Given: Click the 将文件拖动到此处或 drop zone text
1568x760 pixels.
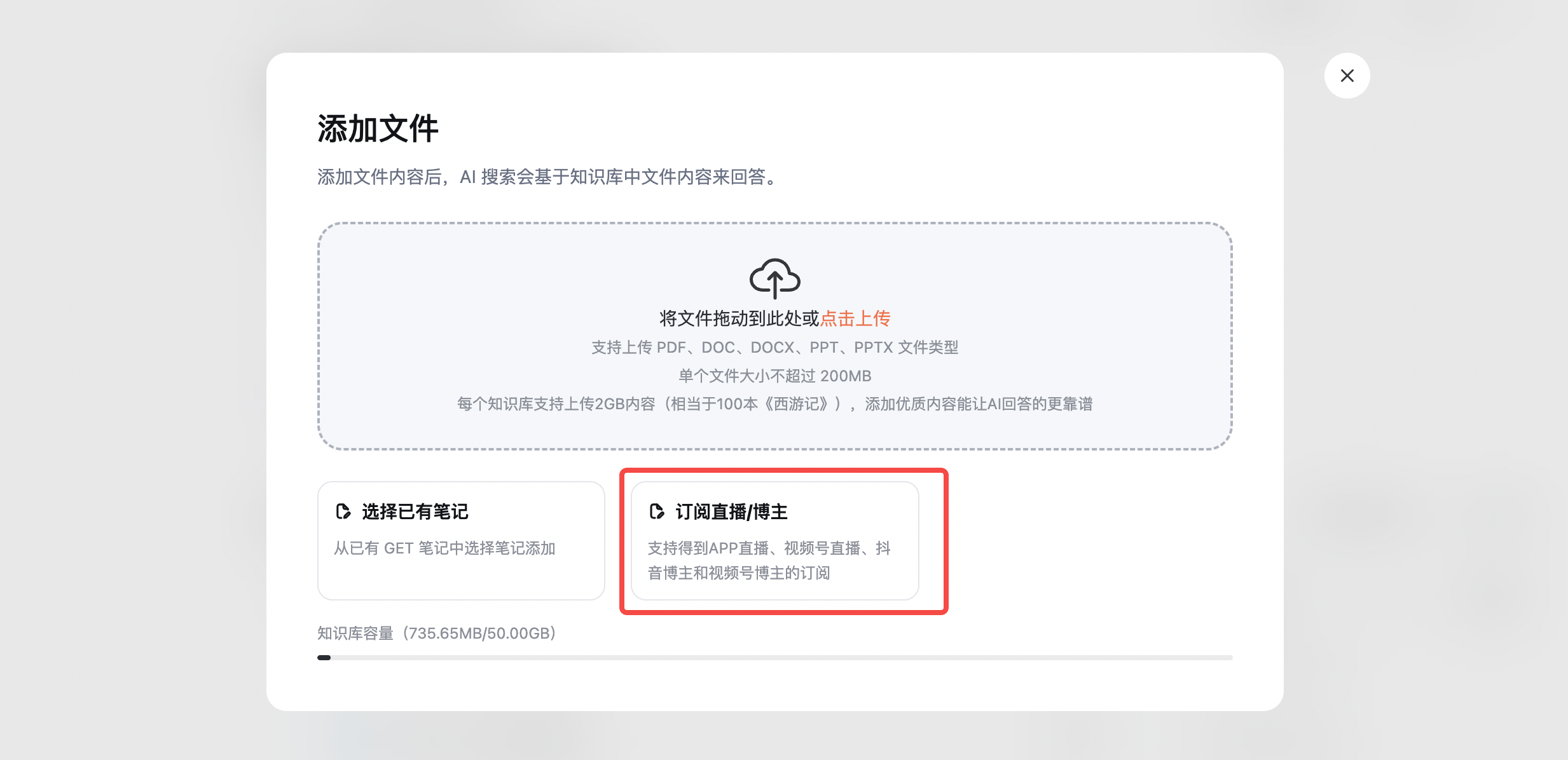Looking at the screenshot, I should coord(739,318).
